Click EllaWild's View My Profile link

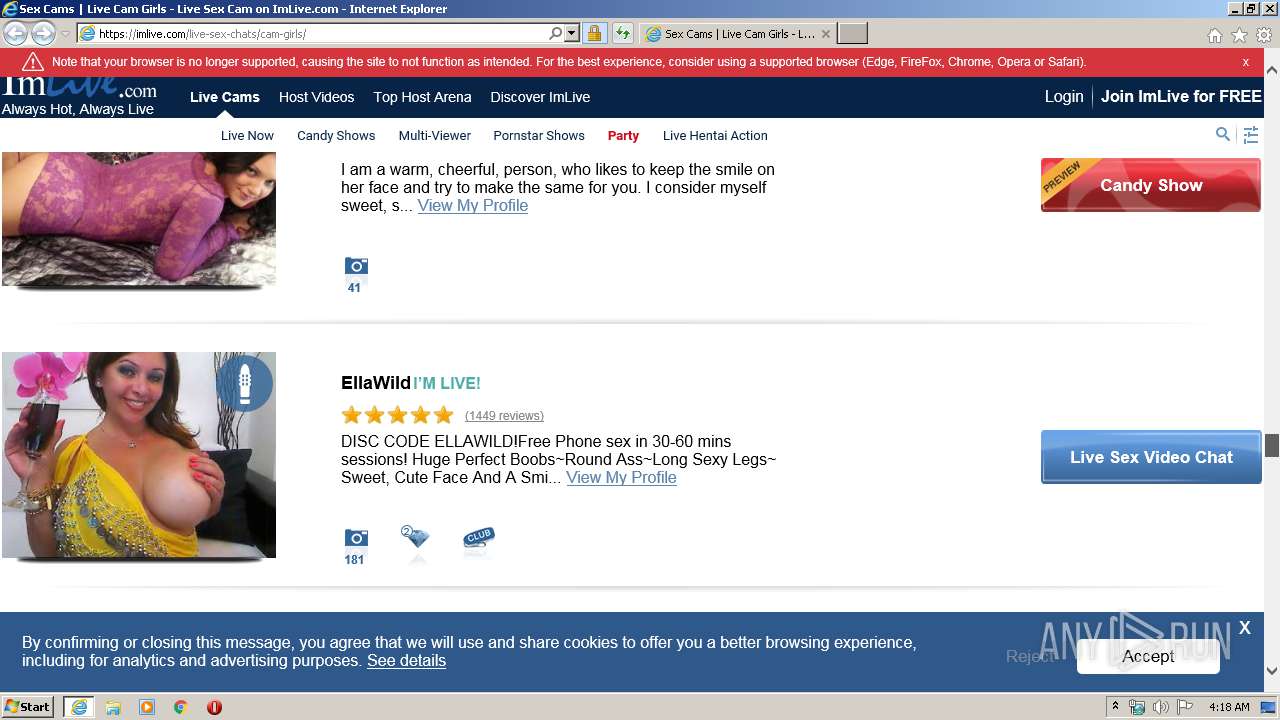coord(622,478)
